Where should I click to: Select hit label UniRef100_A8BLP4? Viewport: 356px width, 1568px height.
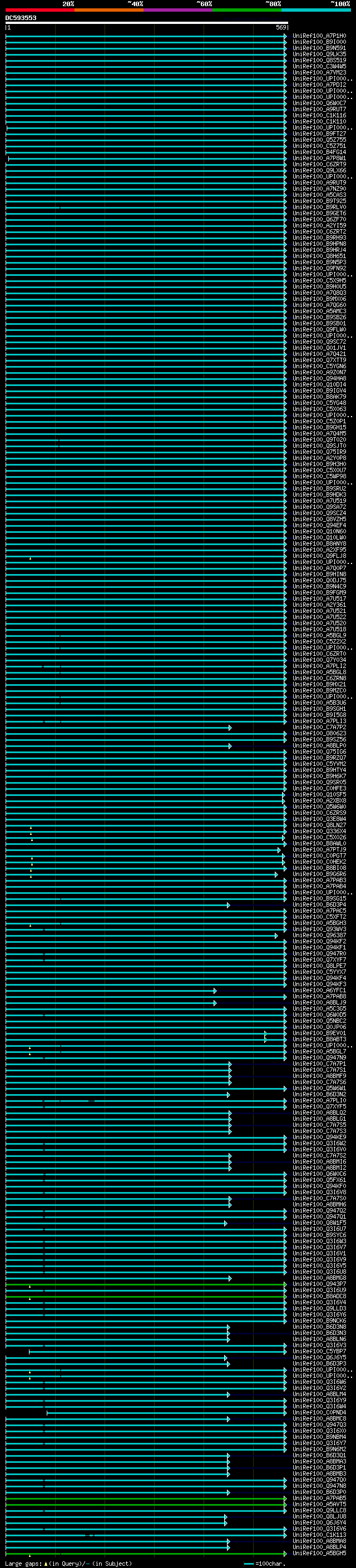click(319, 1547)
